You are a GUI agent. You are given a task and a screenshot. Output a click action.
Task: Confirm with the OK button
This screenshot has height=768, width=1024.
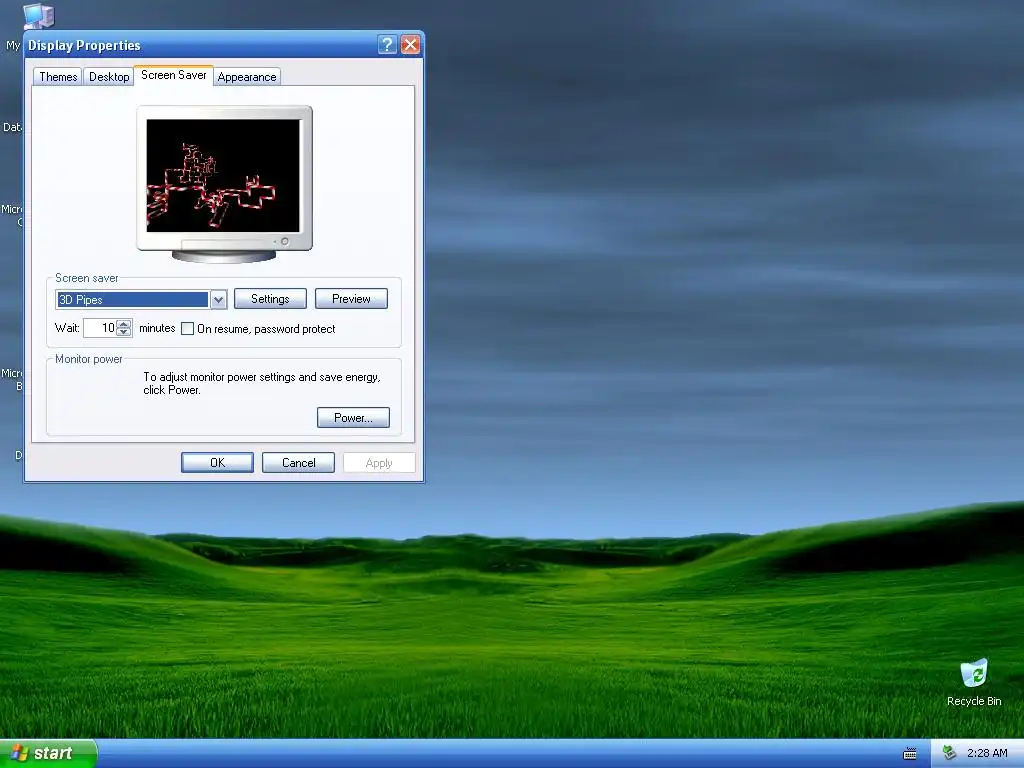pos(217,462)
